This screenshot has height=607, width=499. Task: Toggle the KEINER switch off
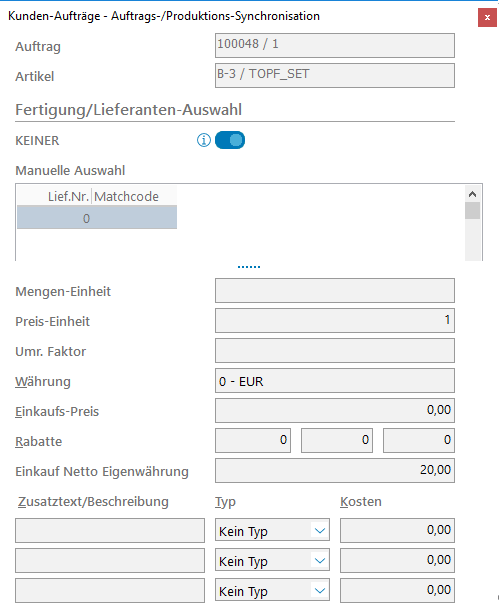point(230,140)
